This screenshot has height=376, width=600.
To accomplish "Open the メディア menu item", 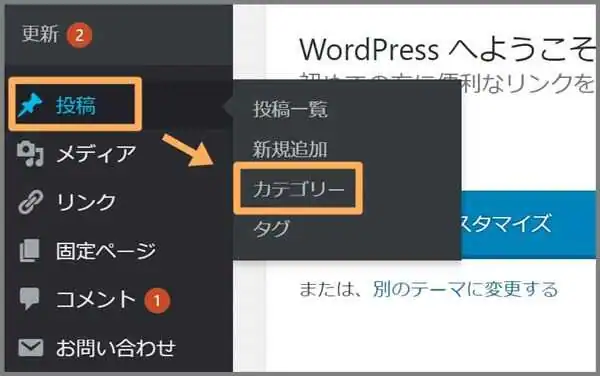I will (96, 154).
